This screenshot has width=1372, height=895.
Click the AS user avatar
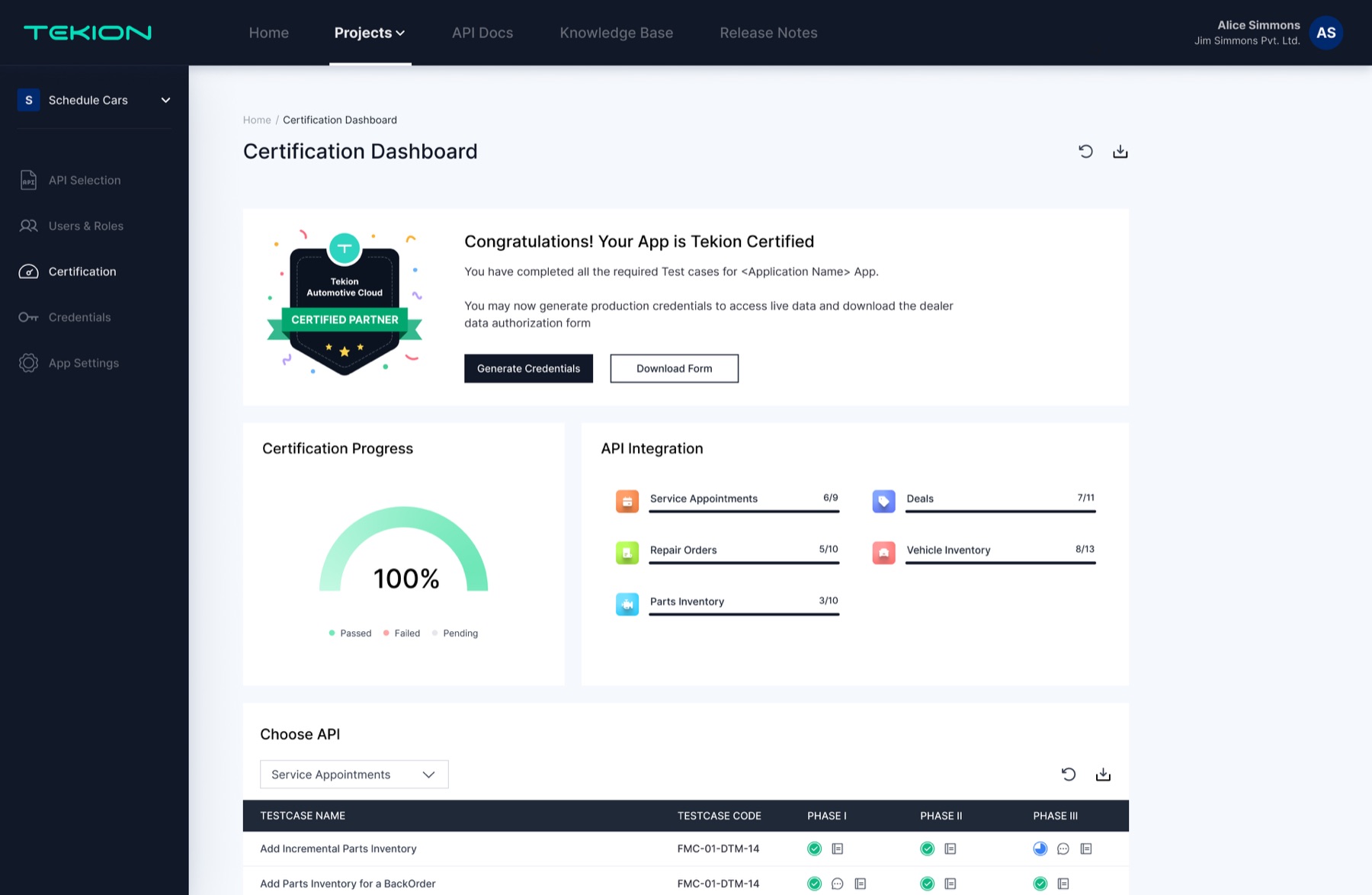coord(1326,33)
